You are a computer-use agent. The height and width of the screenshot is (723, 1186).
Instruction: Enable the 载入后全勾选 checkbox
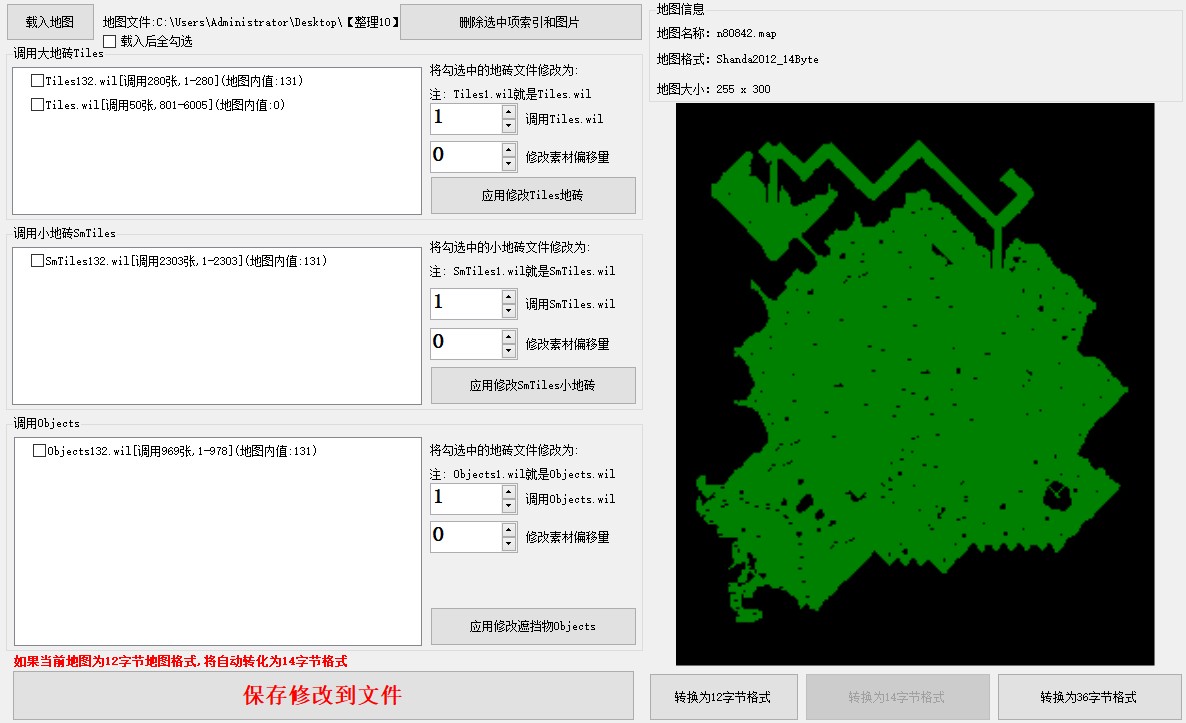tap(110, 41)
